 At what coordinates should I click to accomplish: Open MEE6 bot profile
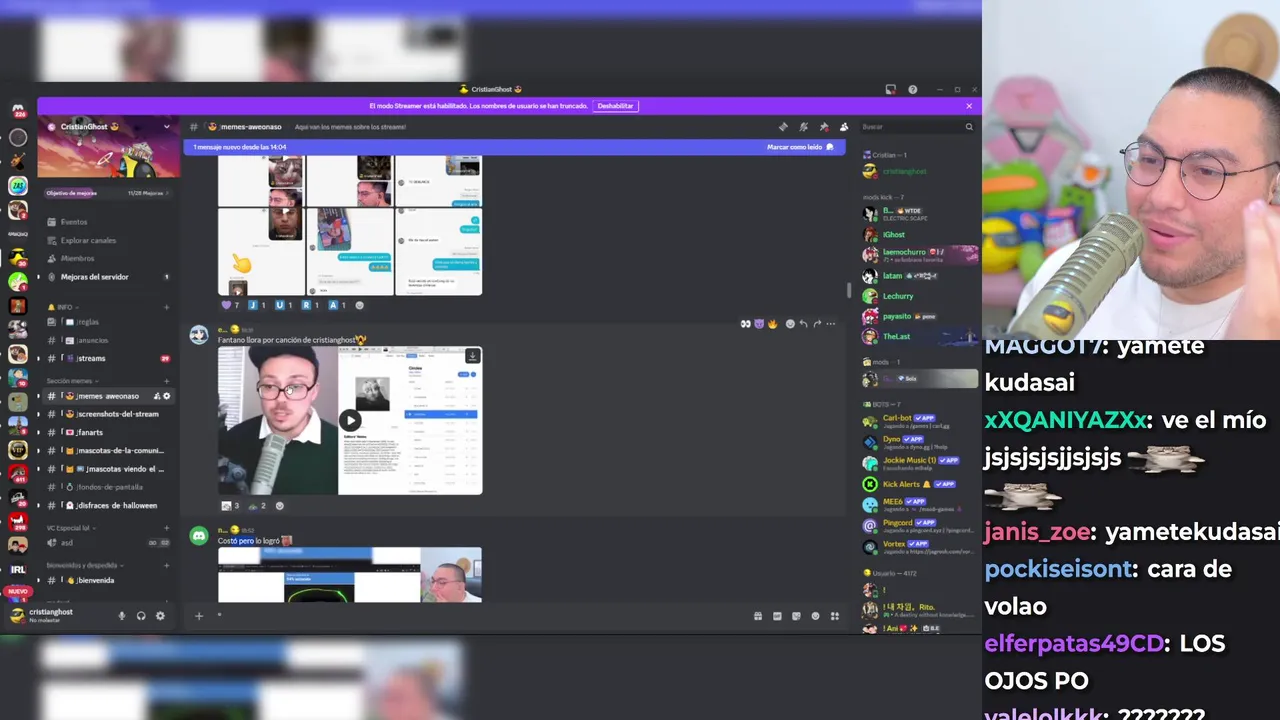pyautogui.click(x=920, y=504)
